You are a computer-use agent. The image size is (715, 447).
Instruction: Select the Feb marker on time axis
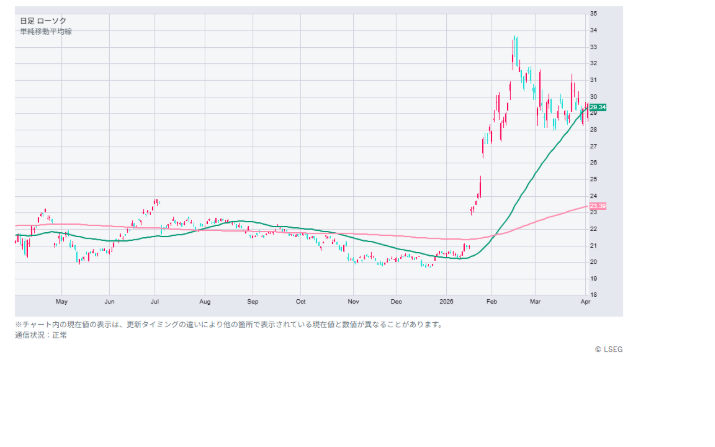point(491,300)
